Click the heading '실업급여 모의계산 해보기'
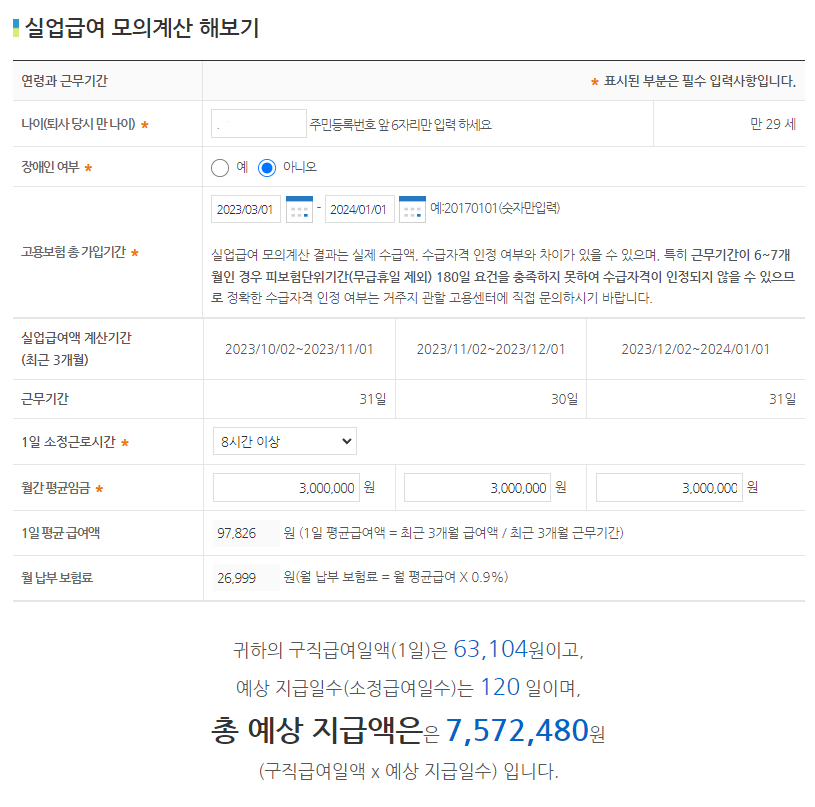 [x=142, y=28]
